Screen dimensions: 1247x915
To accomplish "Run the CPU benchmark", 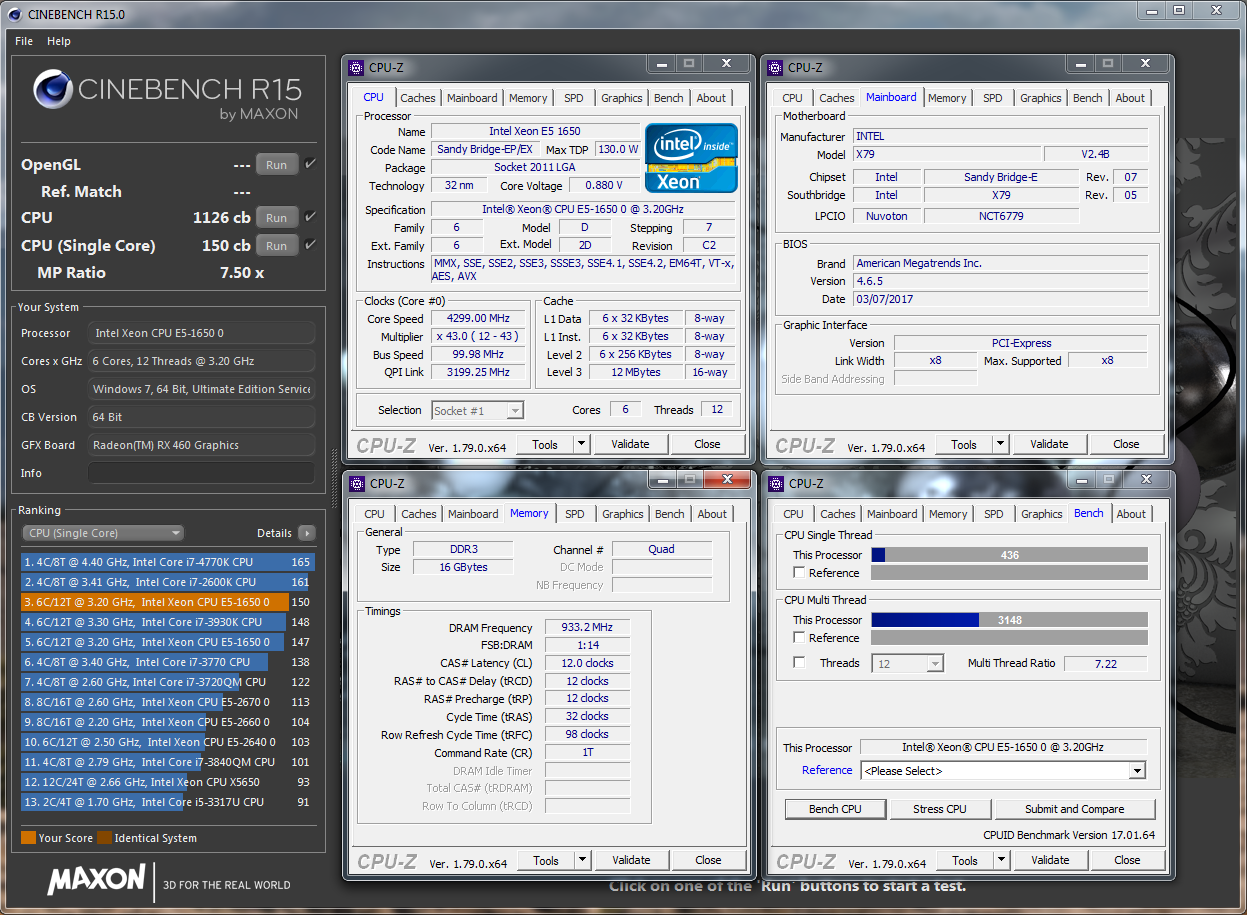I will point(277,217).
